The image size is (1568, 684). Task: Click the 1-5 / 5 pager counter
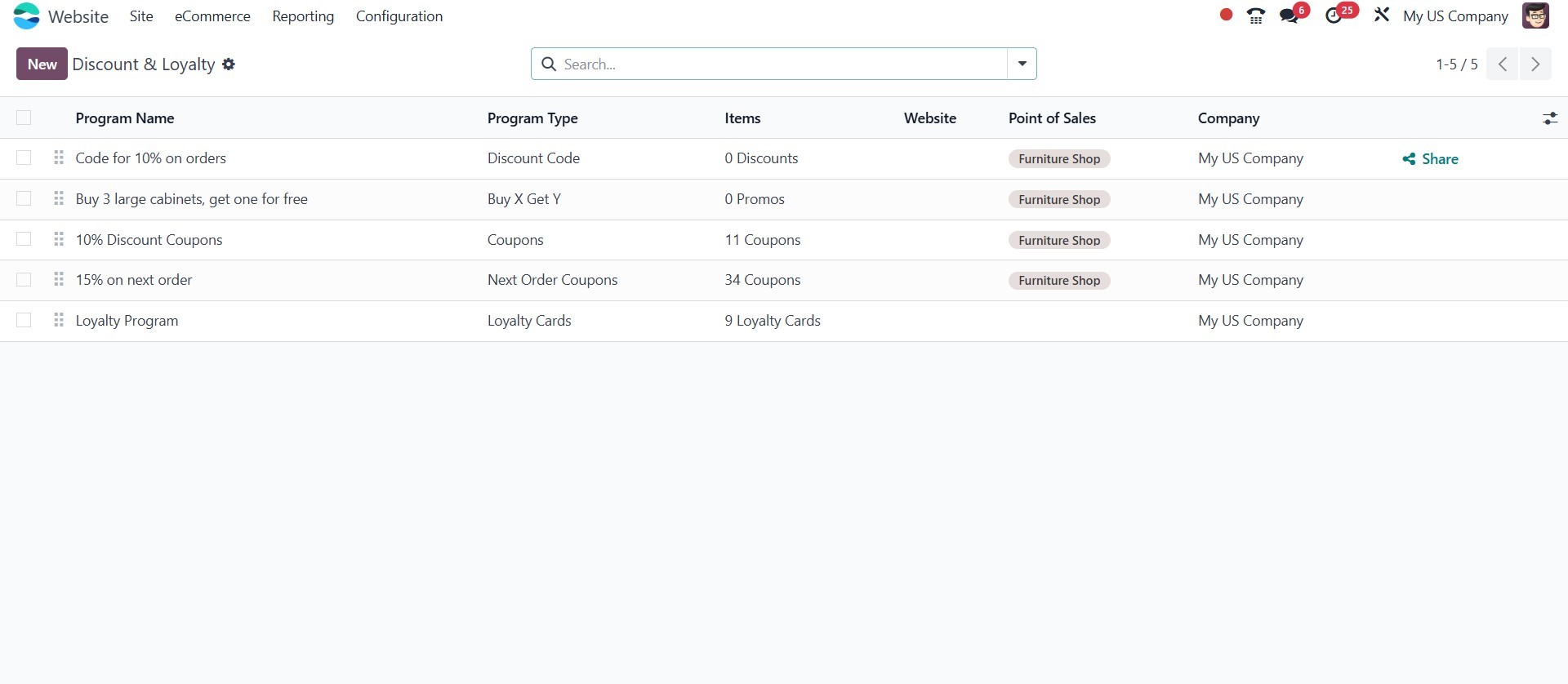(x=1456, y=64)
